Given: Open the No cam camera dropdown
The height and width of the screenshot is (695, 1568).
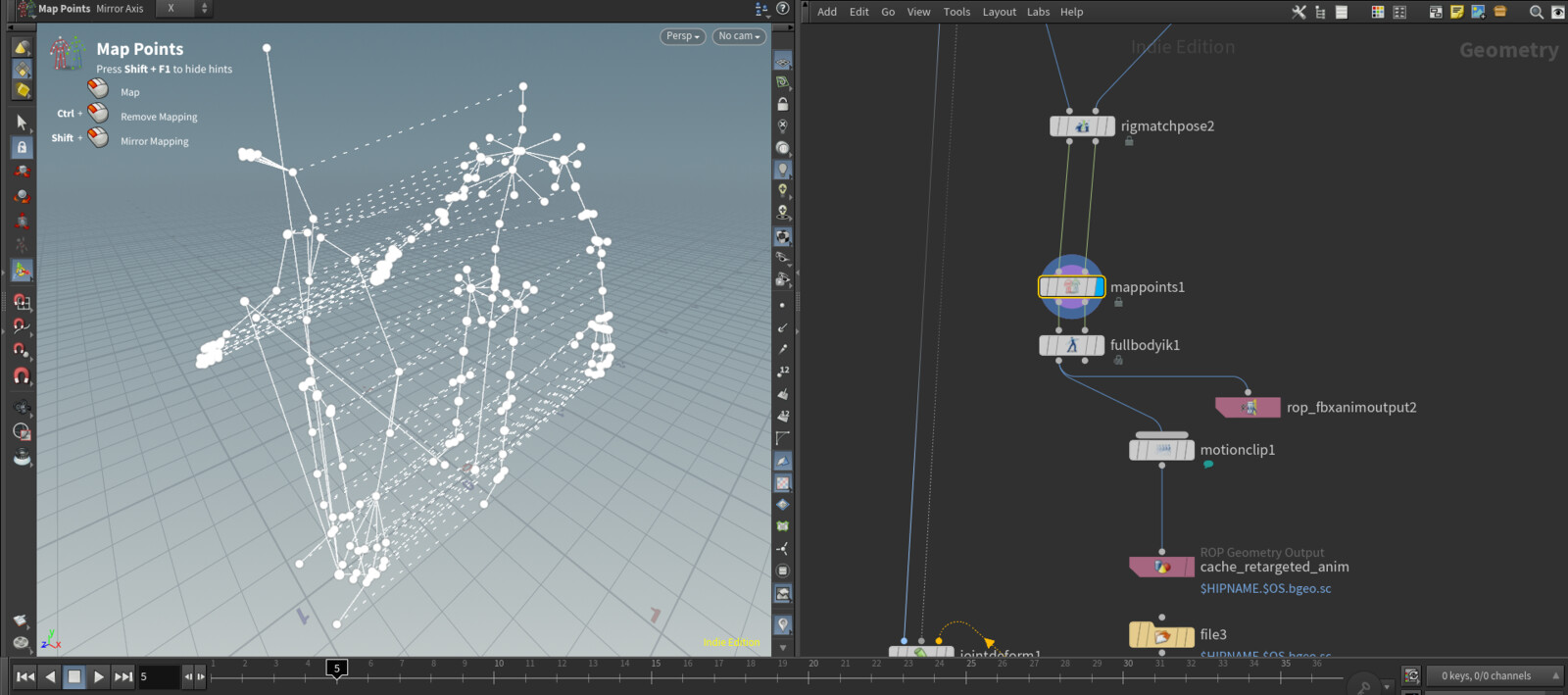Looking at the screenshot, I should pyautogui.click(x=739, y=36).
